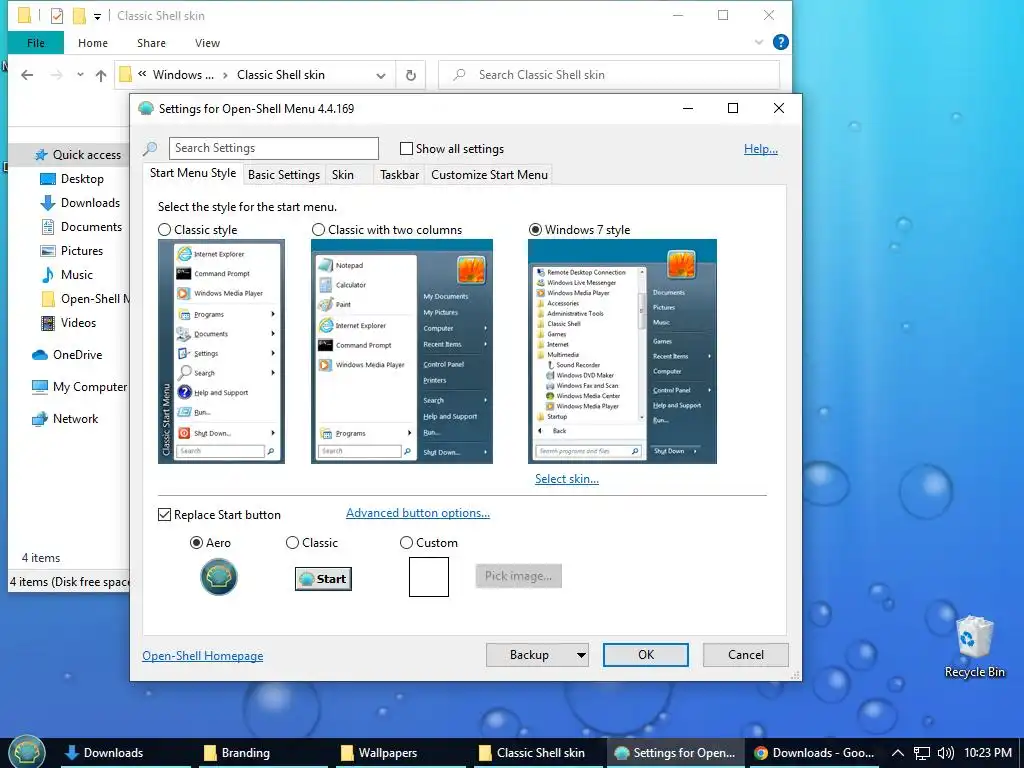Click the volume icon in the system tray
This screenshot has width=1024, height=768.
(x=945, y=753)
